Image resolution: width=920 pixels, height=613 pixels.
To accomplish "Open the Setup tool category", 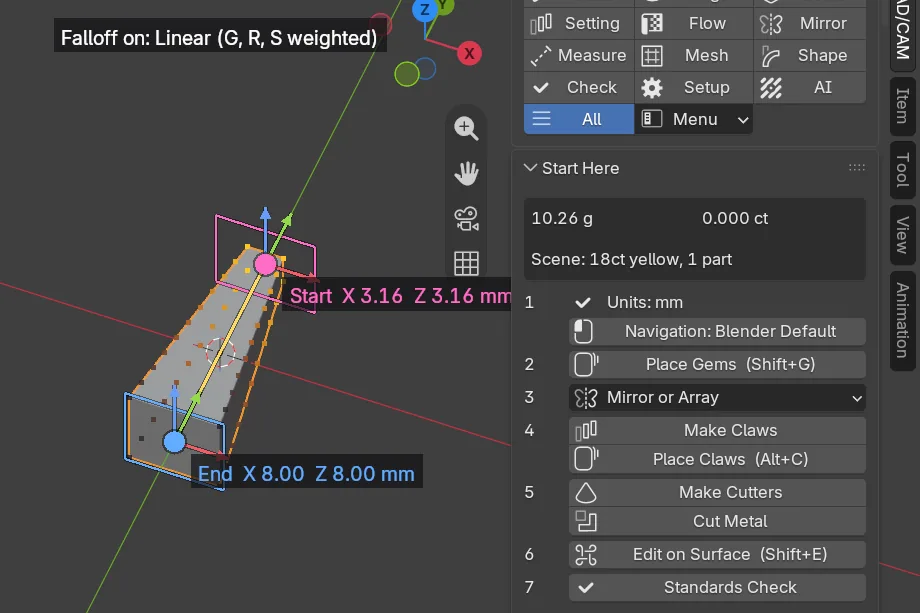I will tap(694, 87).
